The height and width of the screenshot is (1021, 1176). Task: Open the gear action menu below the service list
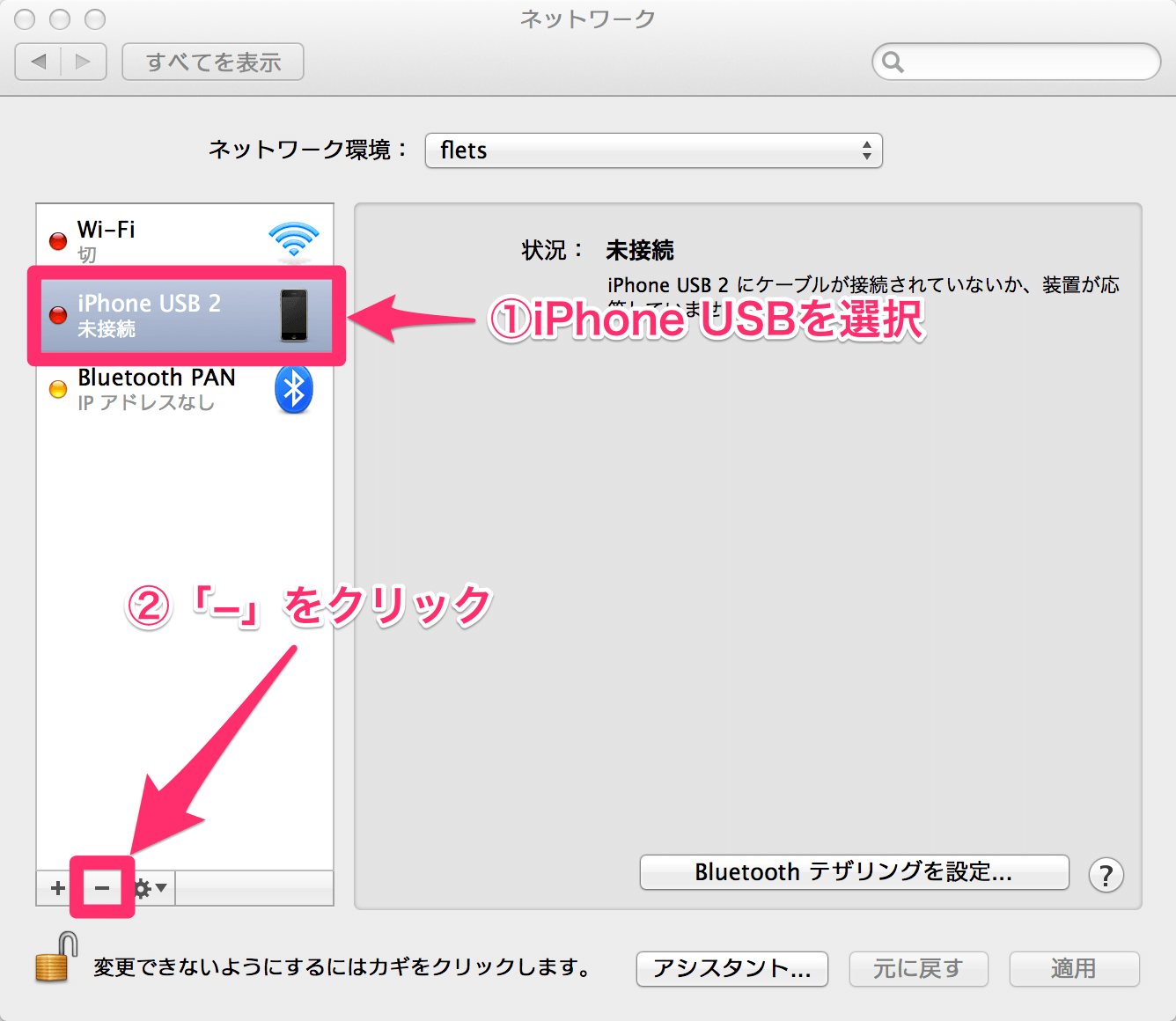point(150,888)
